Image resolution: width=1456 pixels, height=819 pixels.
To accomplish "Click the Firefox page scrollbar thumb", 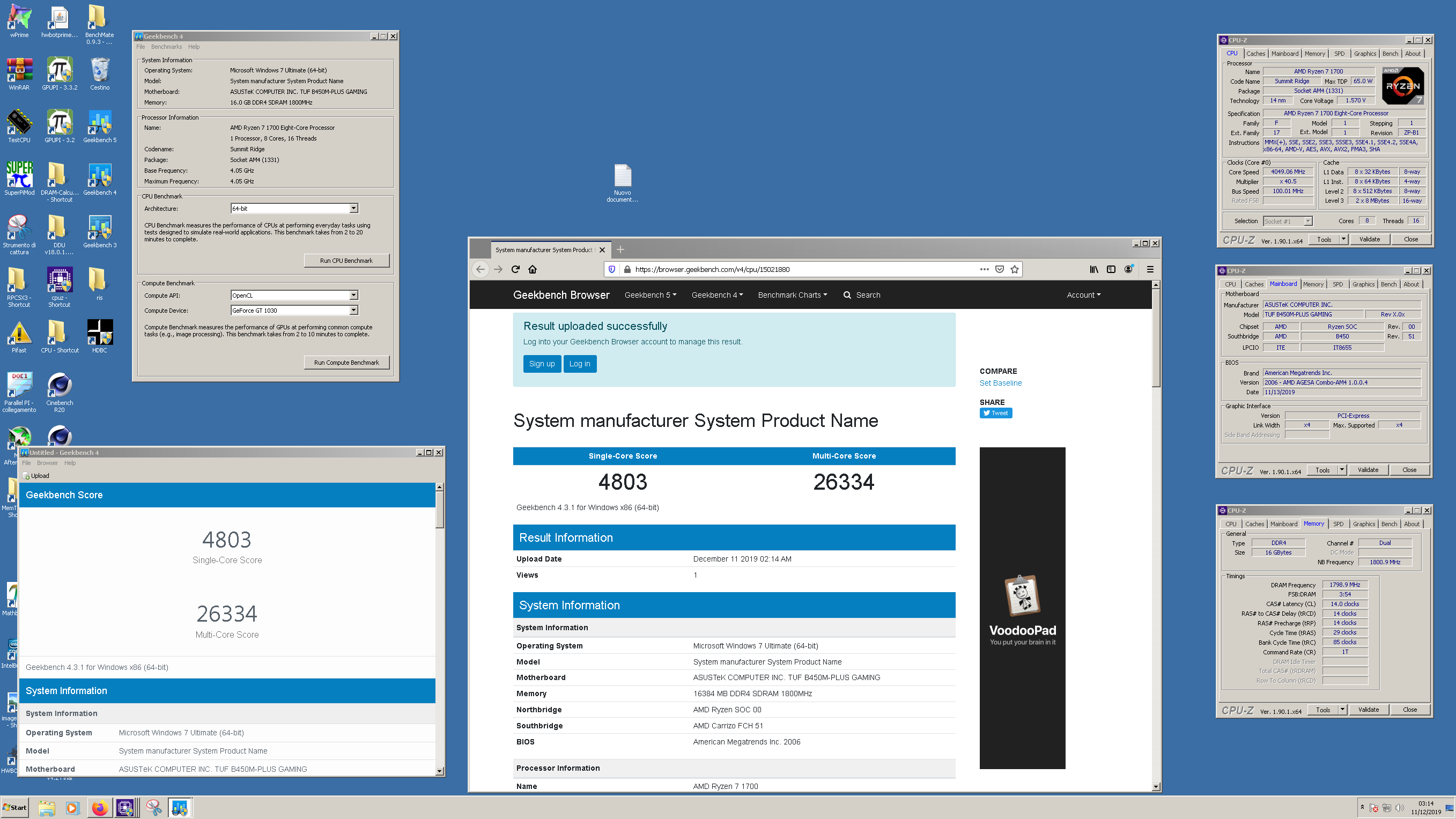I will (1156, 338).
